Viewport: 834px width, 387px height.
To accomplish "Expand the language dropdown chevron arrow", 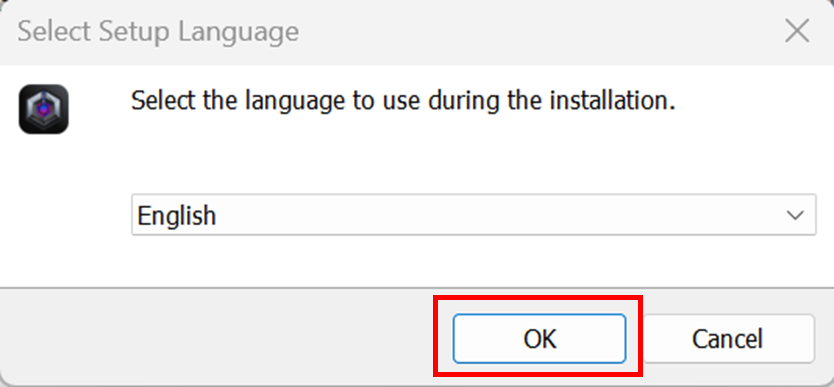I will pos(795,215).
